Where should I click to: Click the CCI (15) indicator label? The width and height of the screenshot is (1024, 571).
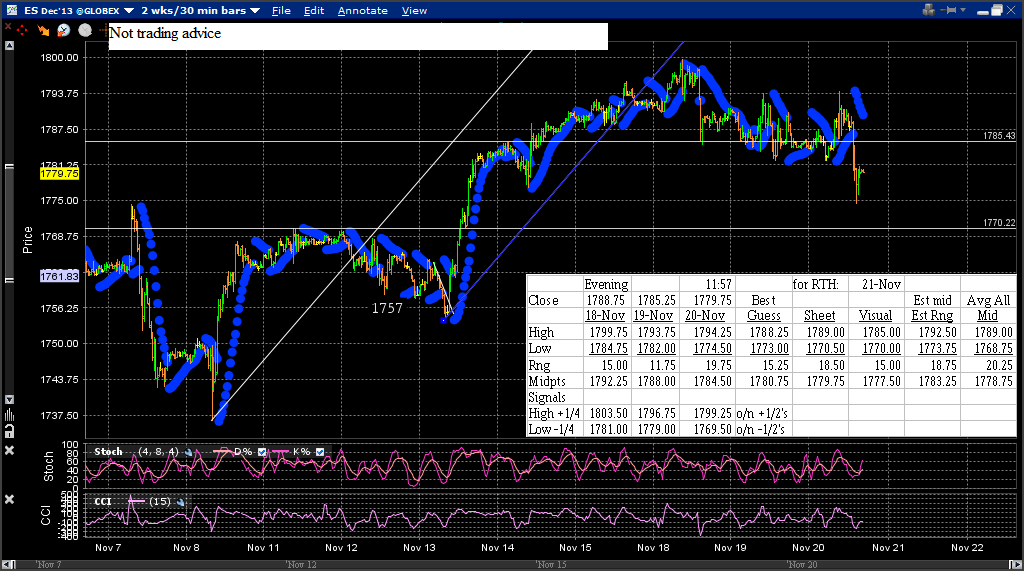[133, 502]
